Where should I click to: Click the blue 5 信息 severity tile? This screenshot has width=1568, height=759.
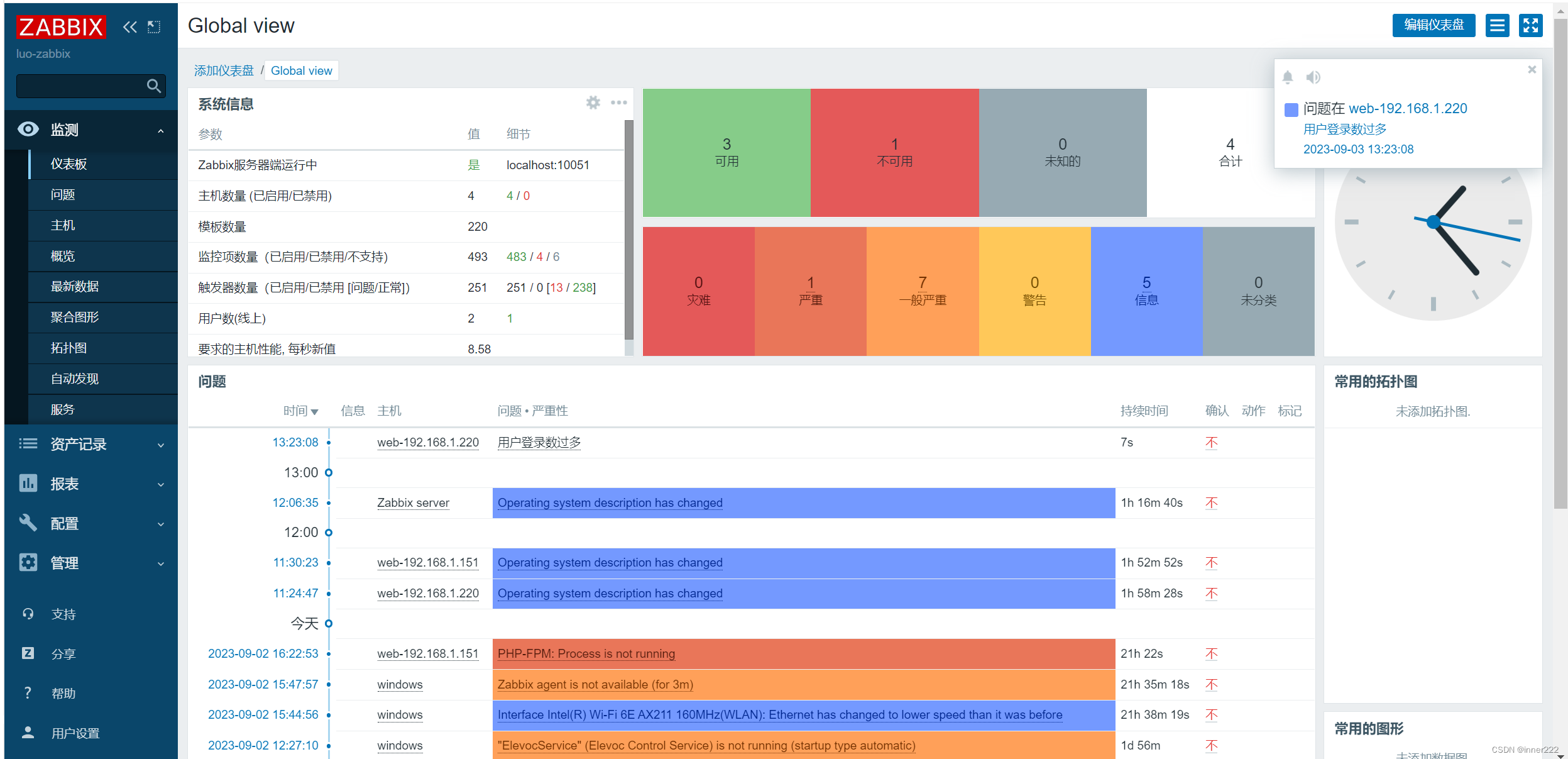coord(1146,291)
